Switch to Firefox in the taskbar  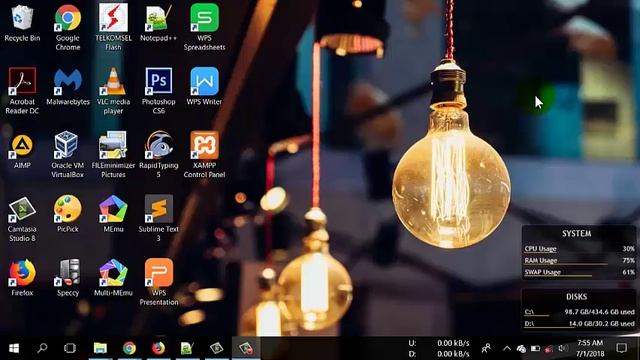click(x=158, y=348)
